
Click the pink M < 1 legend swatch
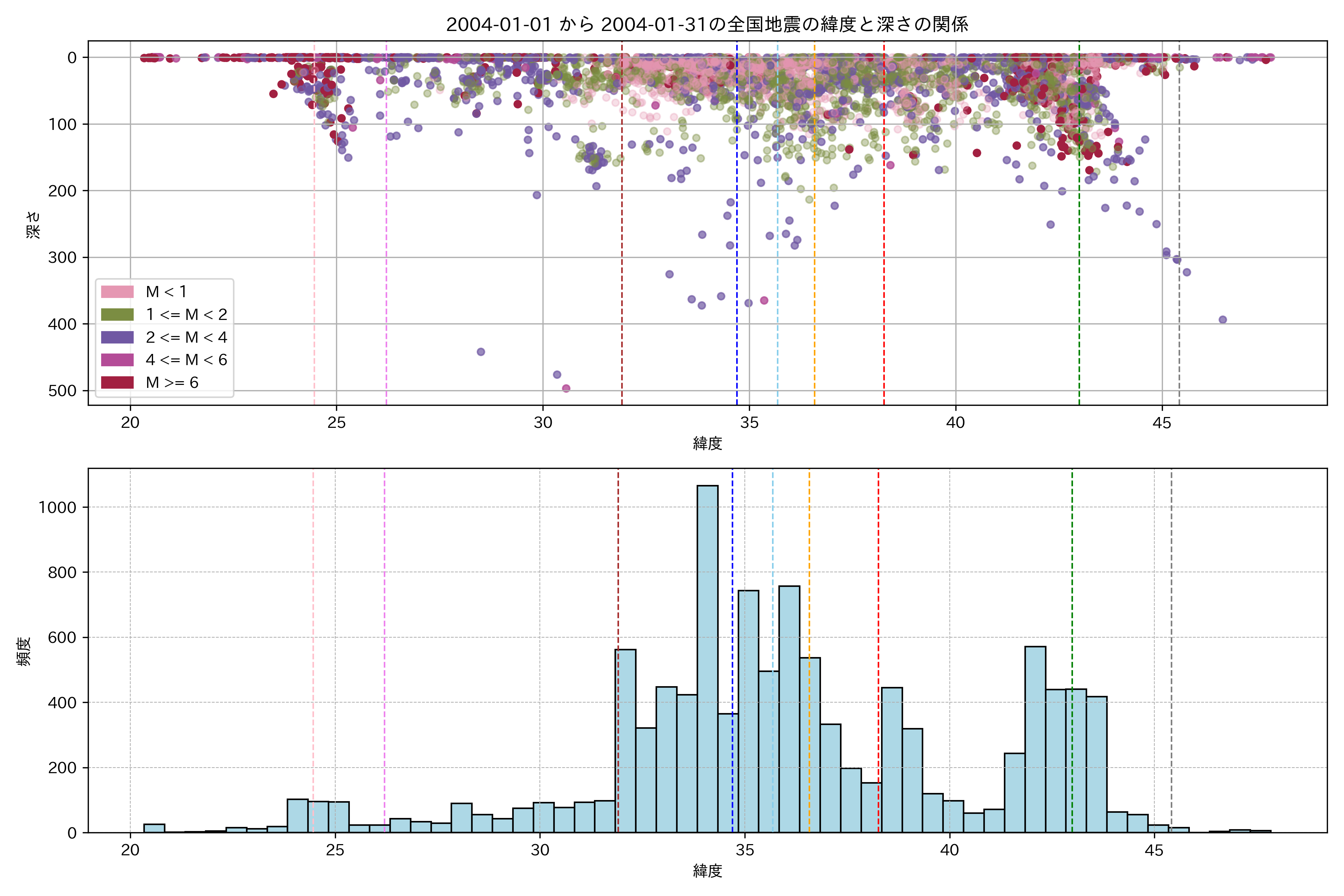pos(117,292)
